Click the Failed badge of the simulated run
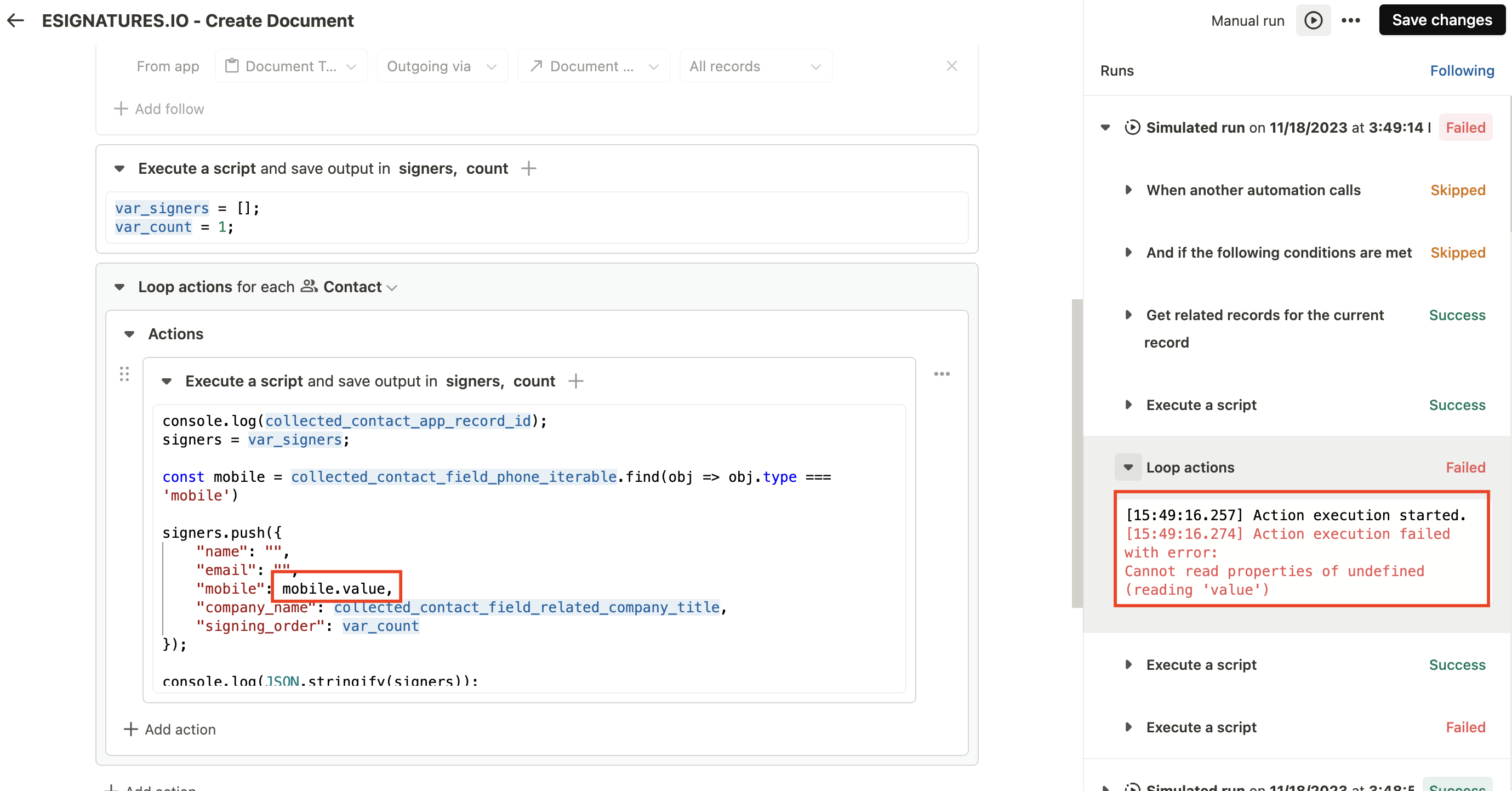The width and height of the screenshot is (1512, 791). click(x=1465, y=127)
